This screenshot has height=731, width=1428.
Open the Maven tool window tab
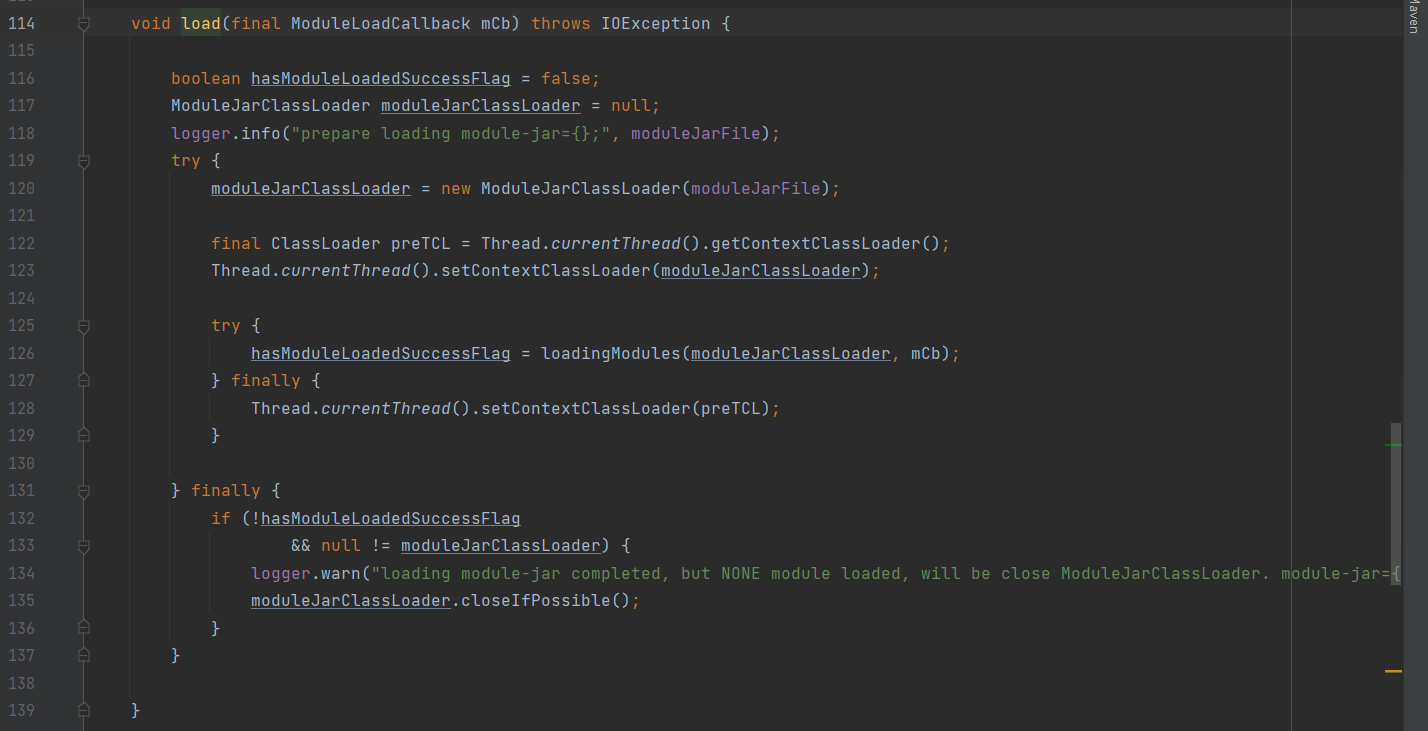click(1412, 20)
